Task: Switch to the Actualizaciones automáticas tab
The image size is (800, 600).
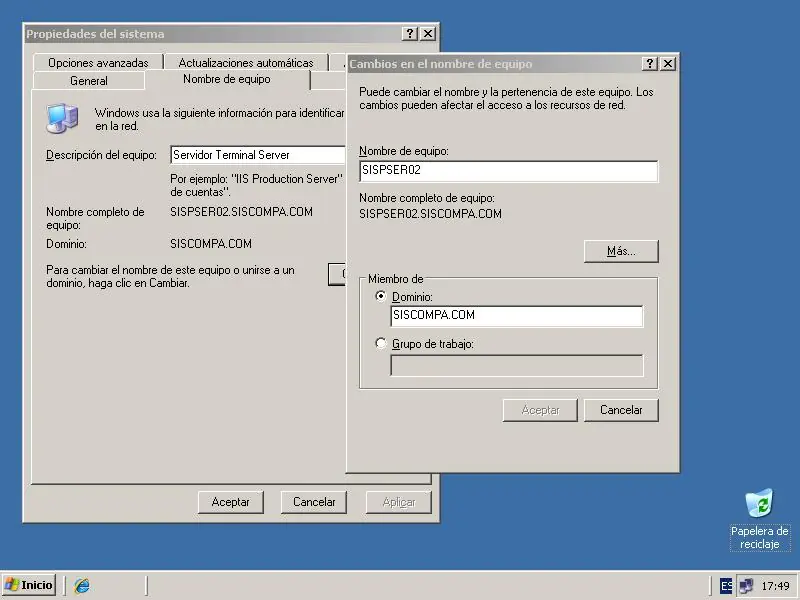Action: 246,63
